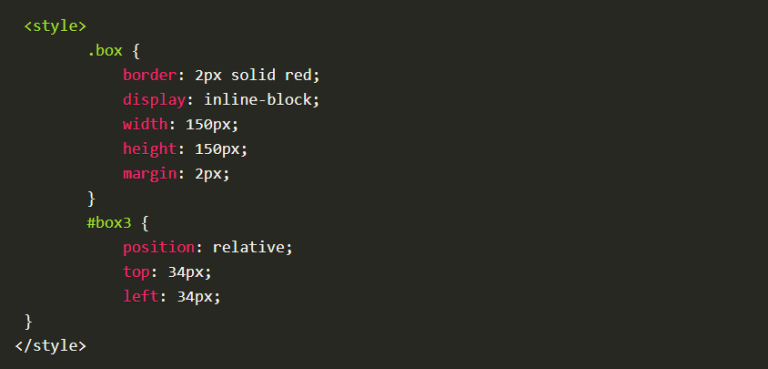Click the width property name
The height and width of the screenshot is (369, 768).
(145, 124)
